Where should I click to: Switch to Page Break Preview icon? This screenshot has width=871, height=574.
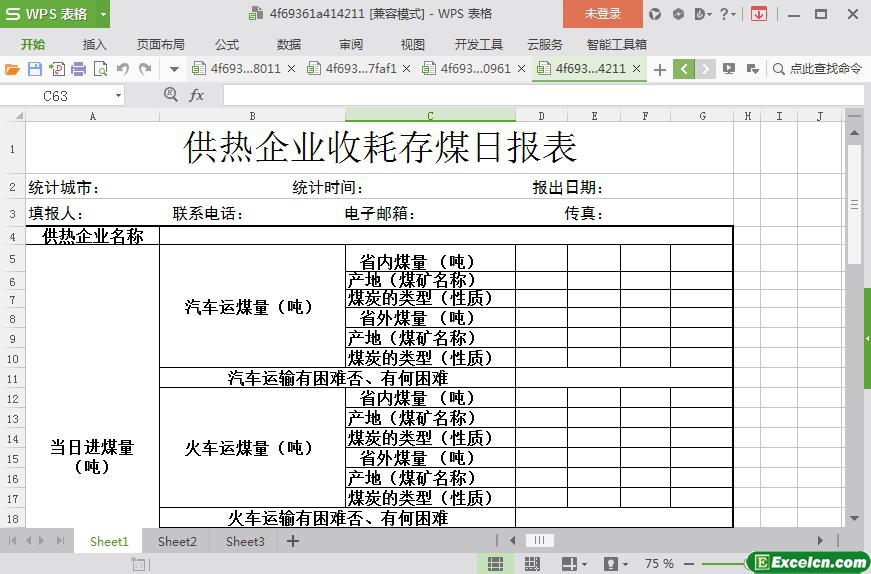tap(532, 563)
